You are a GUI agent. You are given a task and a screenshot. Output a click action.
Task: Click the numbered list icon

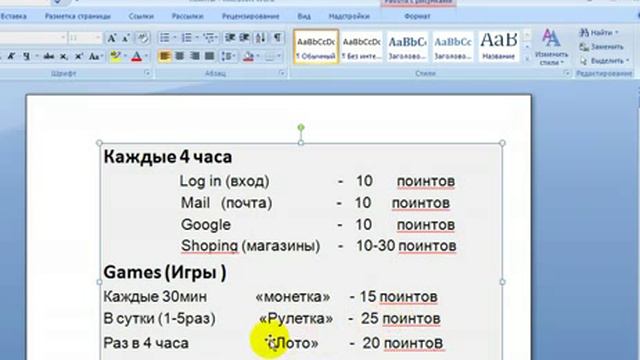coord(187,38)
